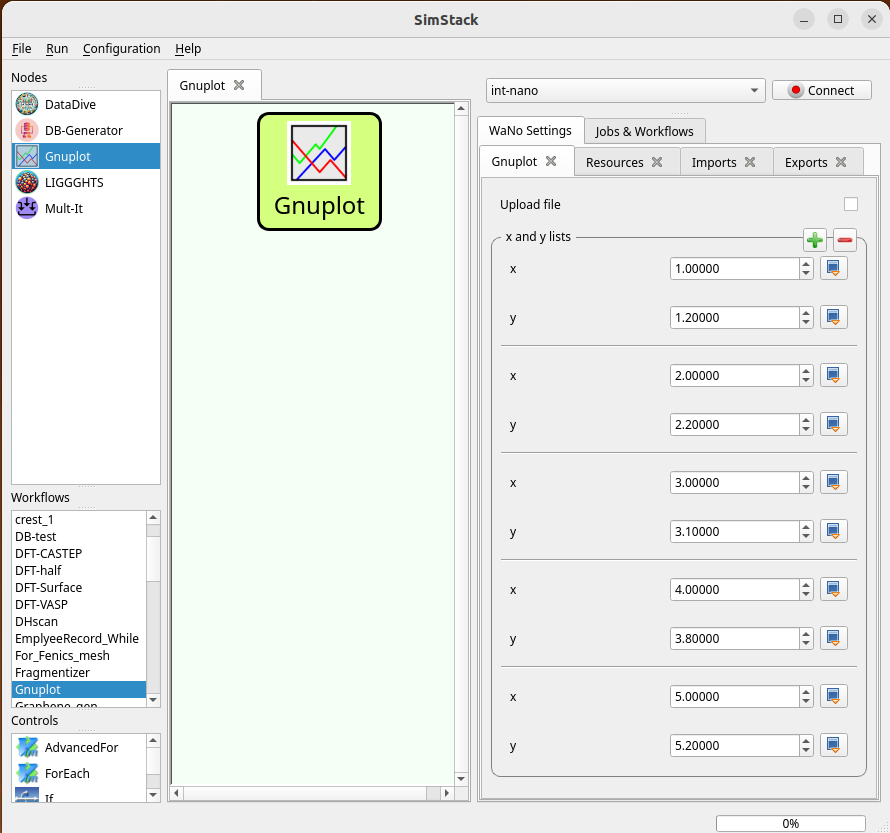Click the Connect button
The width and height of the screenshot is (890, 833).
point(822,91)
